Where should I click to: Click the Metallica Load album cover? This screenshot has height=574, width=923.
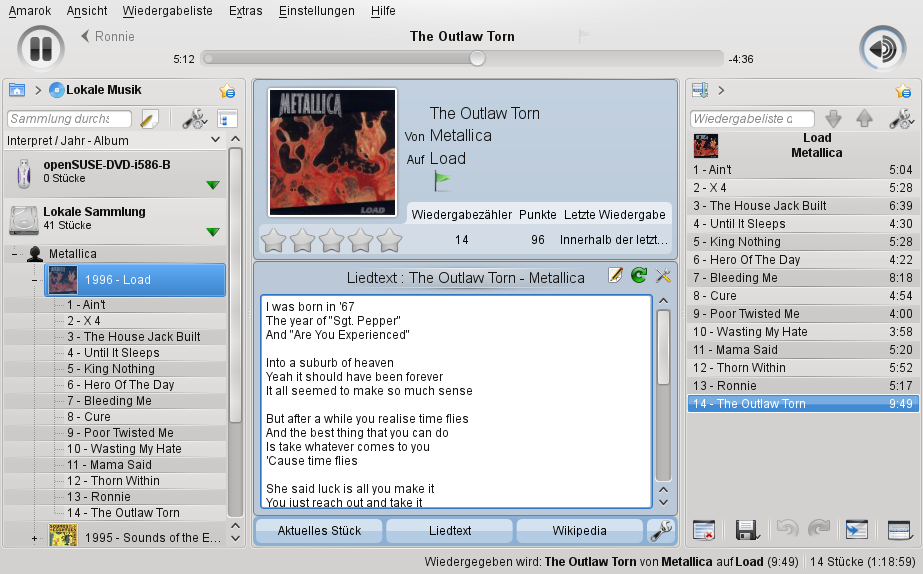pos(333,152)
